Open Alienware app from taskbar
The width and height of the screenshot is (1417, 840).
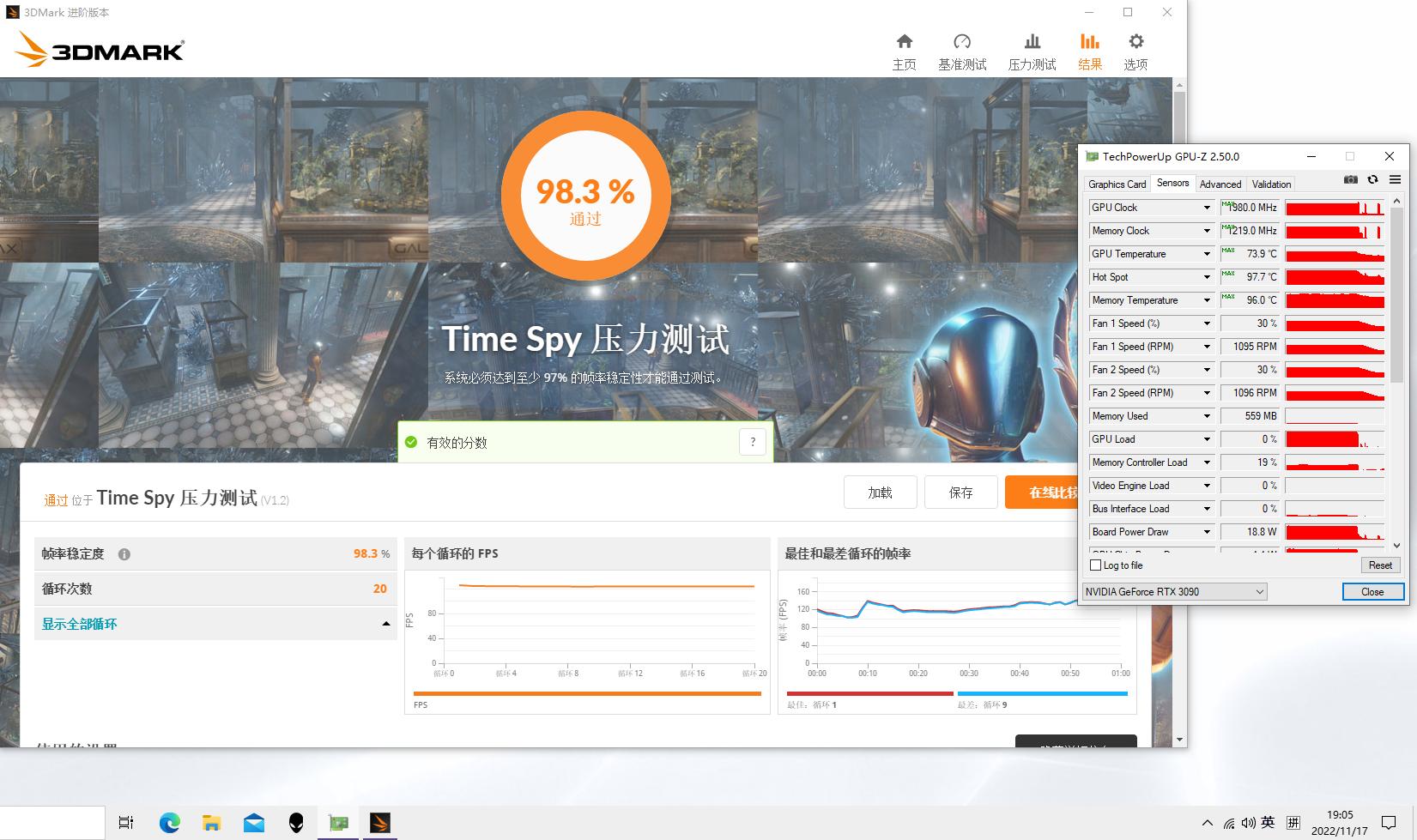[x=296, y=823]
